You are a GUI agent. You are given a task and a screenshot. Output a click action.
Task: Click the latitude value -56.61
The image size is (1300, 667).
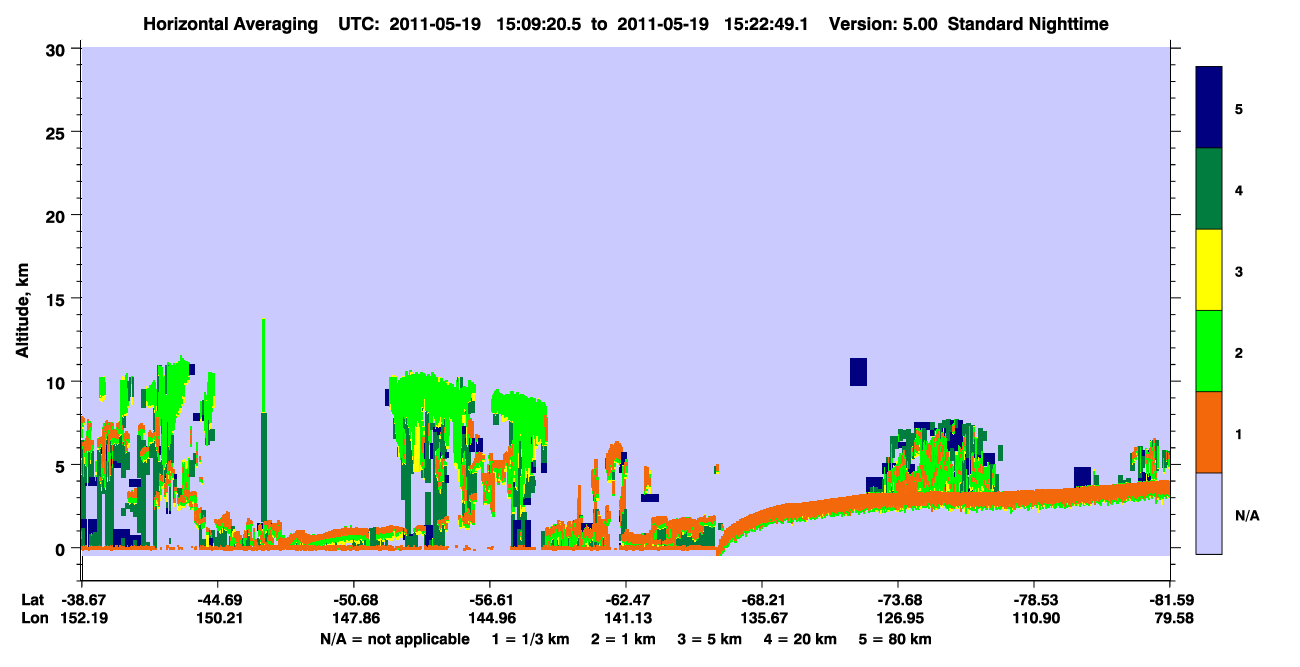(x=489, y=600)
